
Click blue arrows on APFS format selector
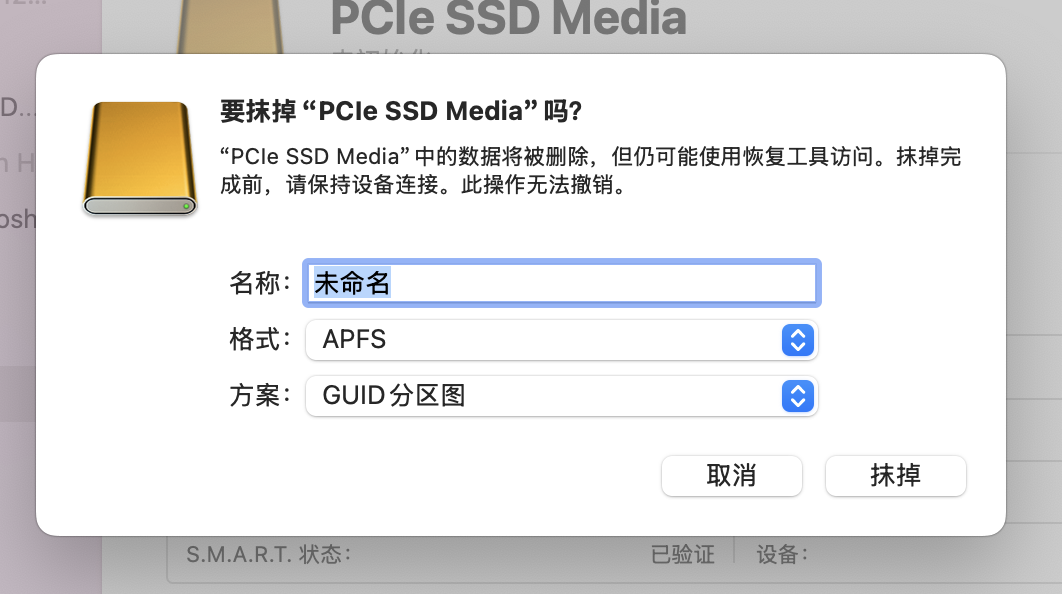point(796,340)
